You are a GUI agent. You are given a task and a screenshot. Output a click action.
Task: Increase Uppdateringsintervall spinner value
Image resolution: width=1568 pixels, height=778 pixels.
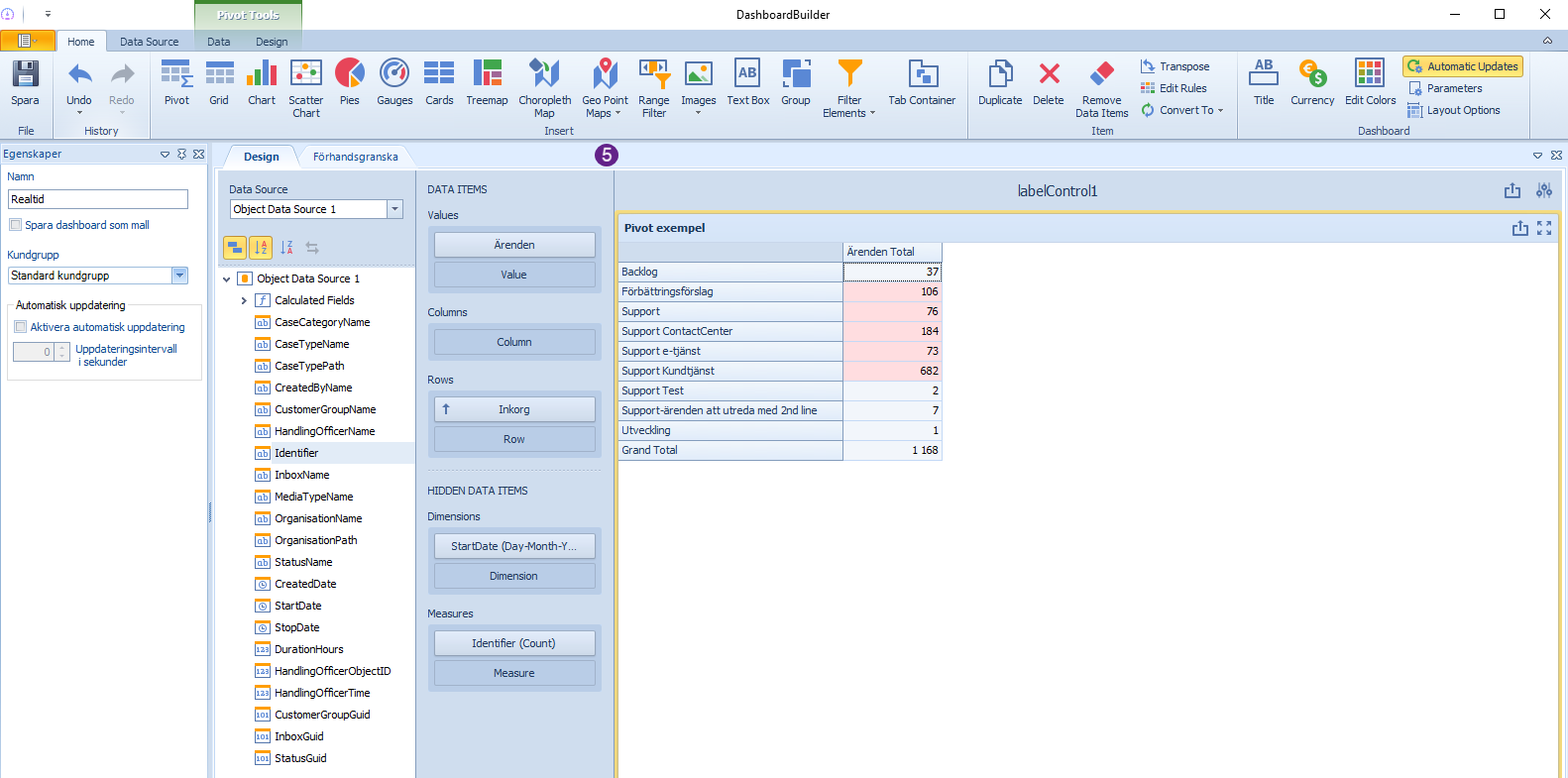pyautogui.click(x=62, y=347)
